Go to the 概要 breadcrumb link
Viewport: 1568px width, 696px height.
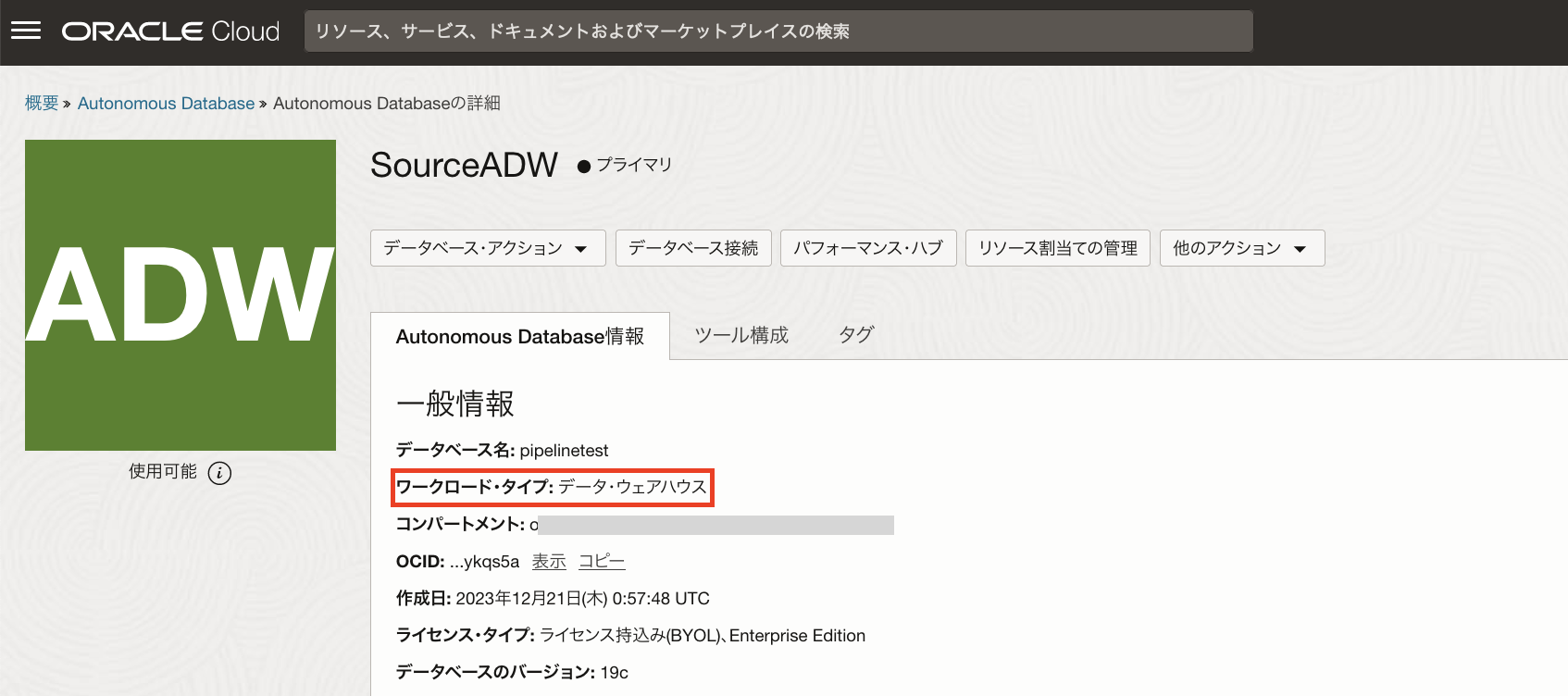[42, 103]
